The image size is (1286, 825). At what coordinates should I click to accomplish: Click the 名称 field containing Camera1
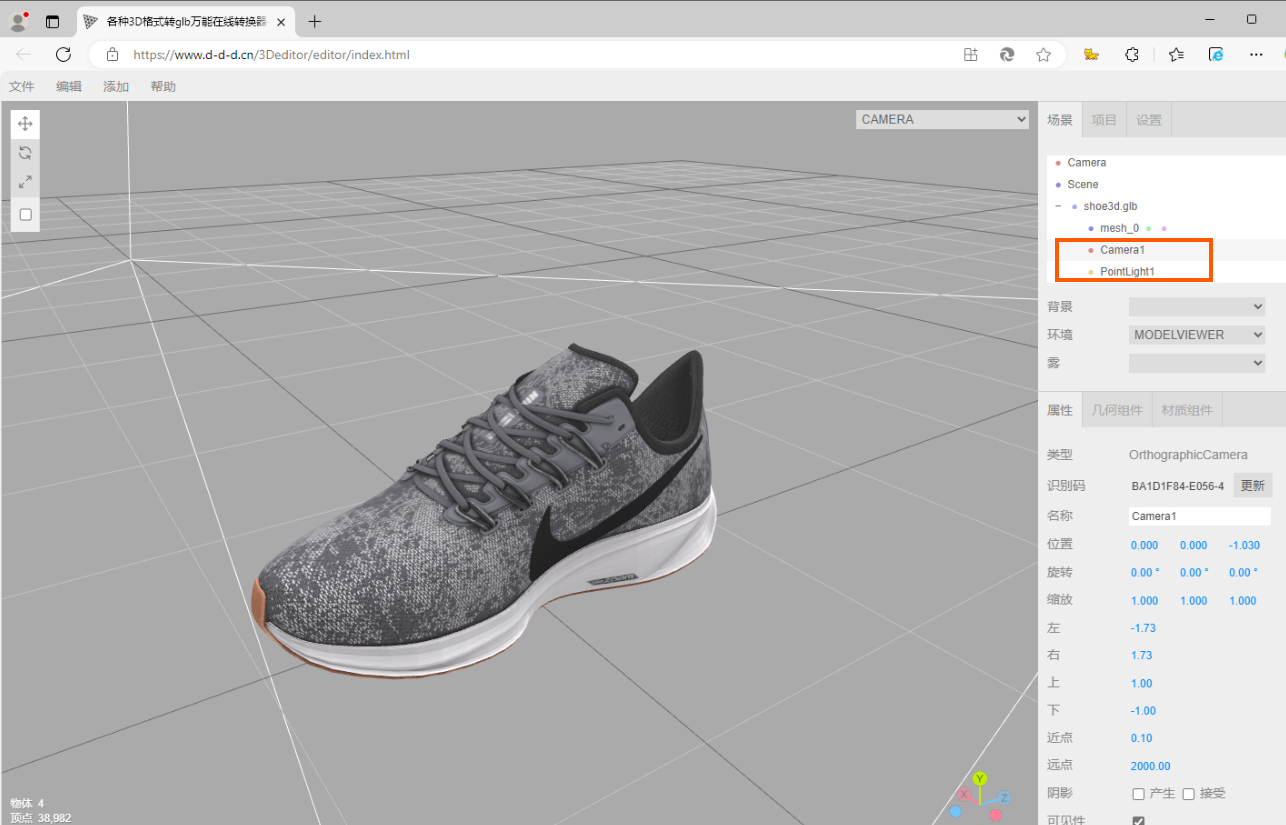pos(1200,516)
